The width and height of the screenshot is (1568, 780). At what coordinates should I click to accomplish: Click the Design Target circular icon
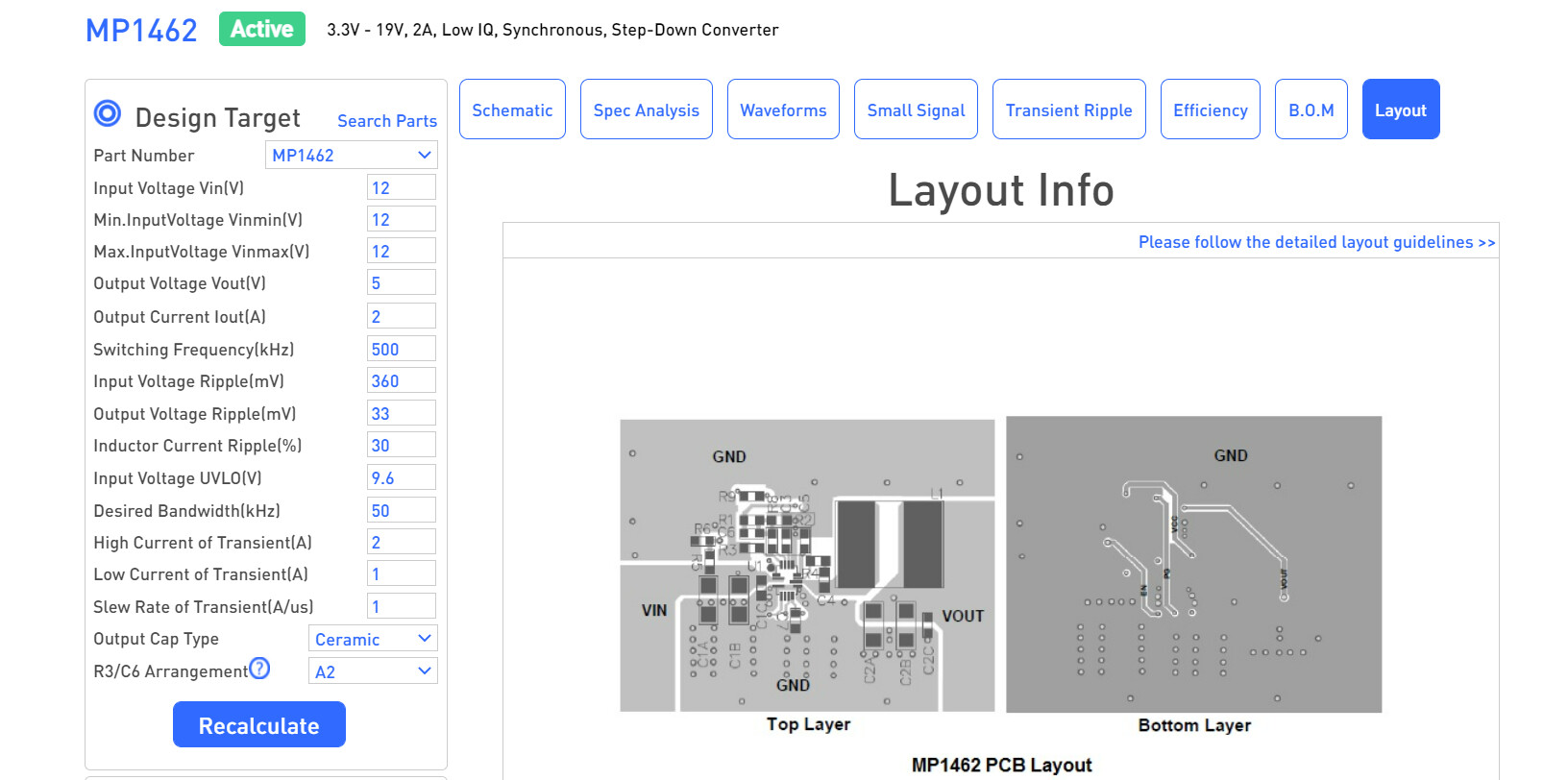(108, 113)
